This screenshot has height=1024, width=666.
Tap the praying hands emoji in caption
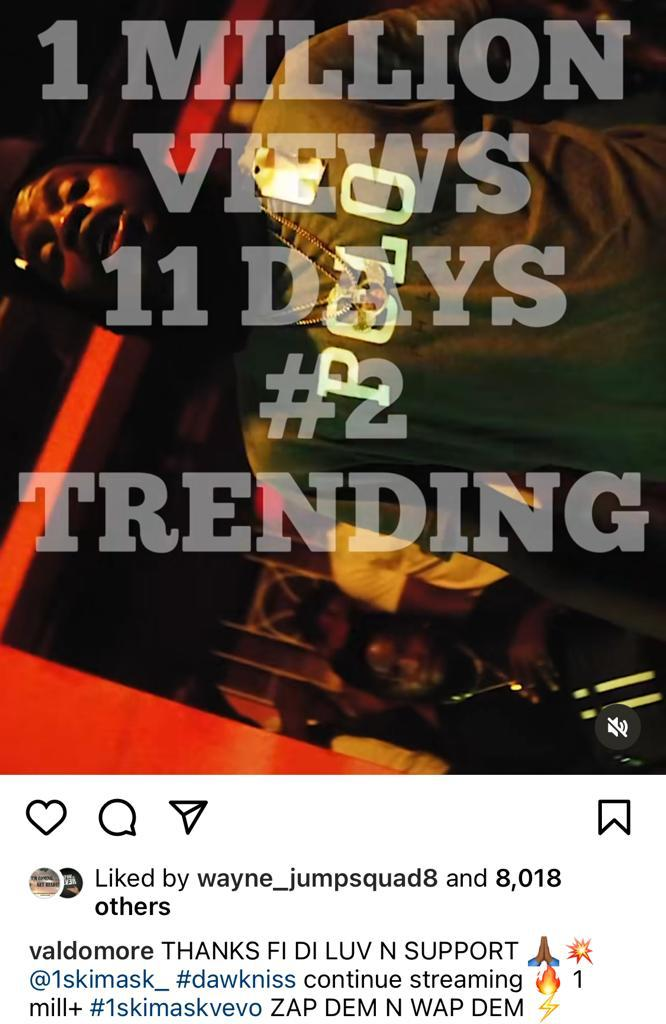pyautogui.click(x=543, y=952)
